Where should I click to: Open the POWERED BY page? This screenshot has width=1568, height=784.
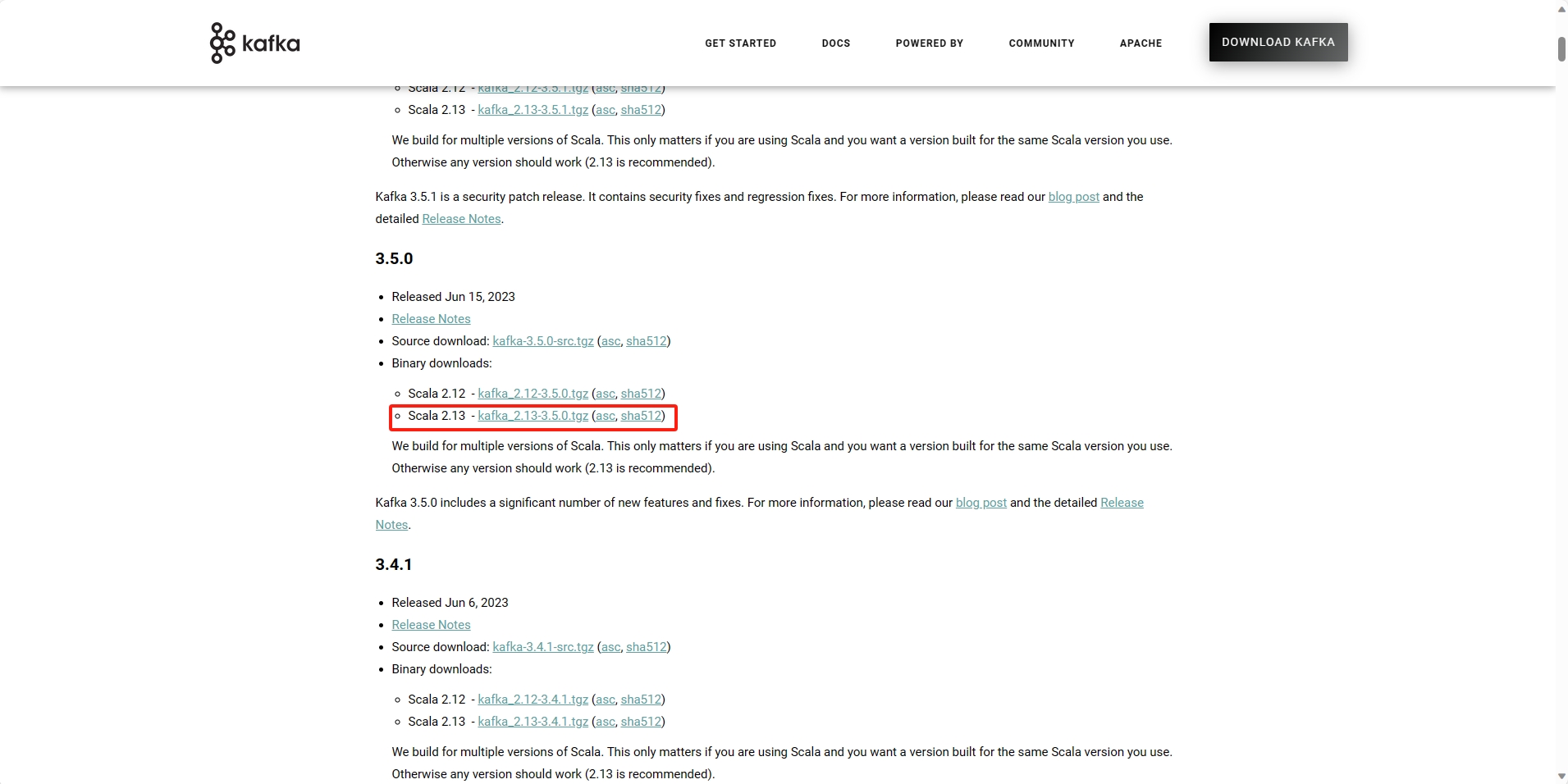pyautogui.click(x=929, y=43)
